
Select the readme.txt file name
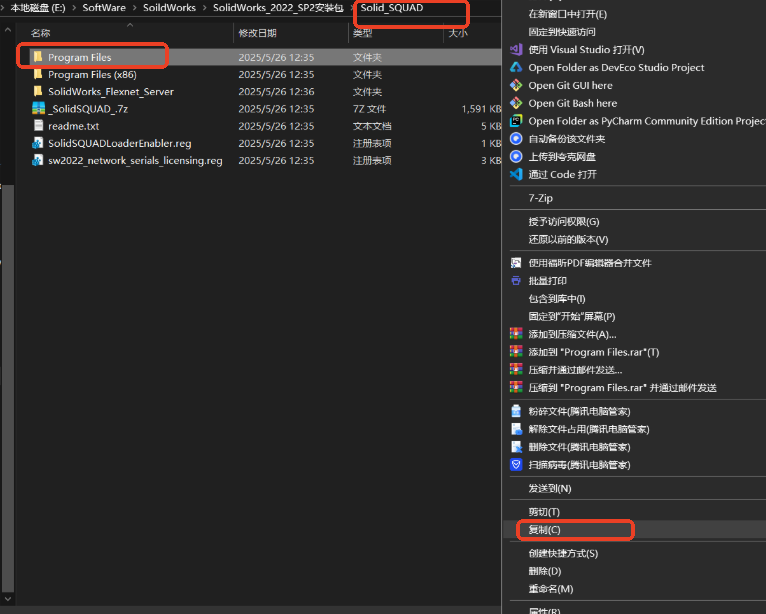pyautogui.click(x=73, y=126)
